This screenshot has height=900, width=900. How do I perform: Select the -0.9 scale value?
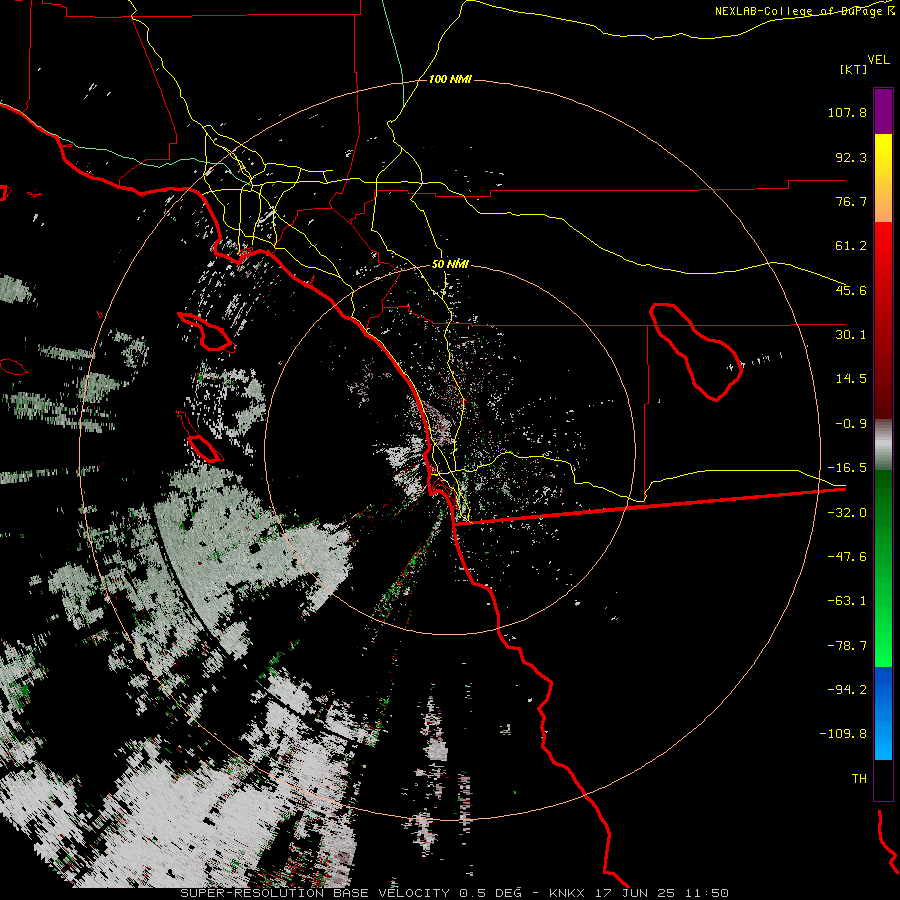[851, 424]
